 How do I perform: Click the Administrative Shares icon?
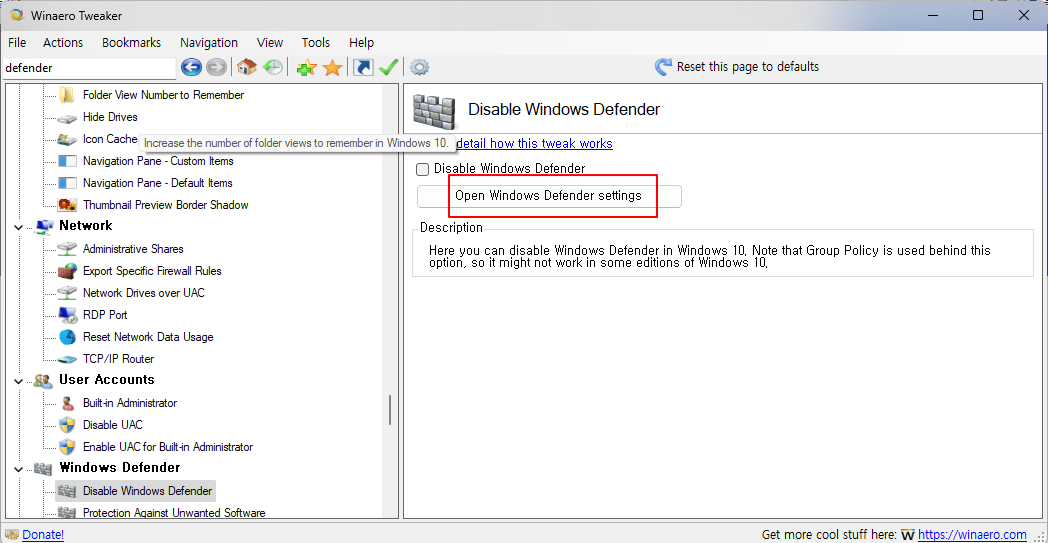tap(67, 249)
